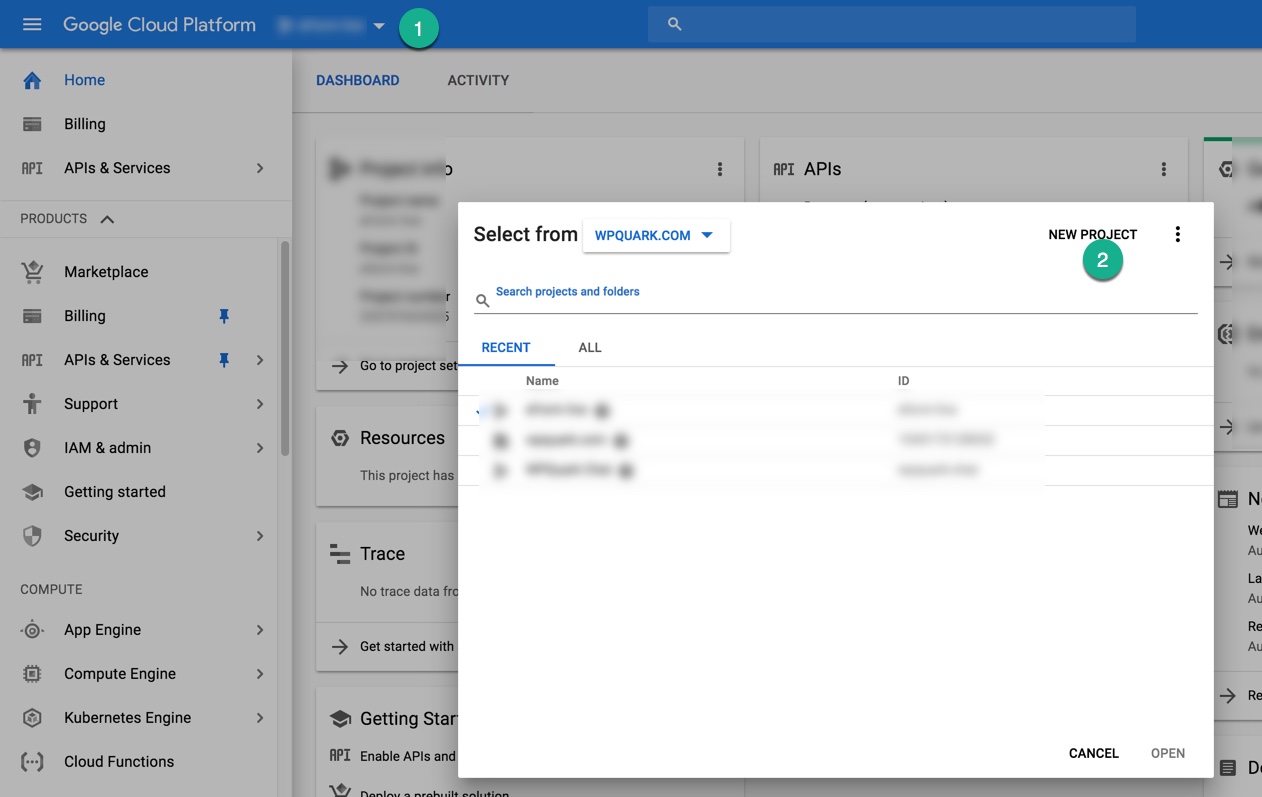Viewport: 1262px width, 797px height.
Task: Click the ID column header
Action: pos(903,381)
